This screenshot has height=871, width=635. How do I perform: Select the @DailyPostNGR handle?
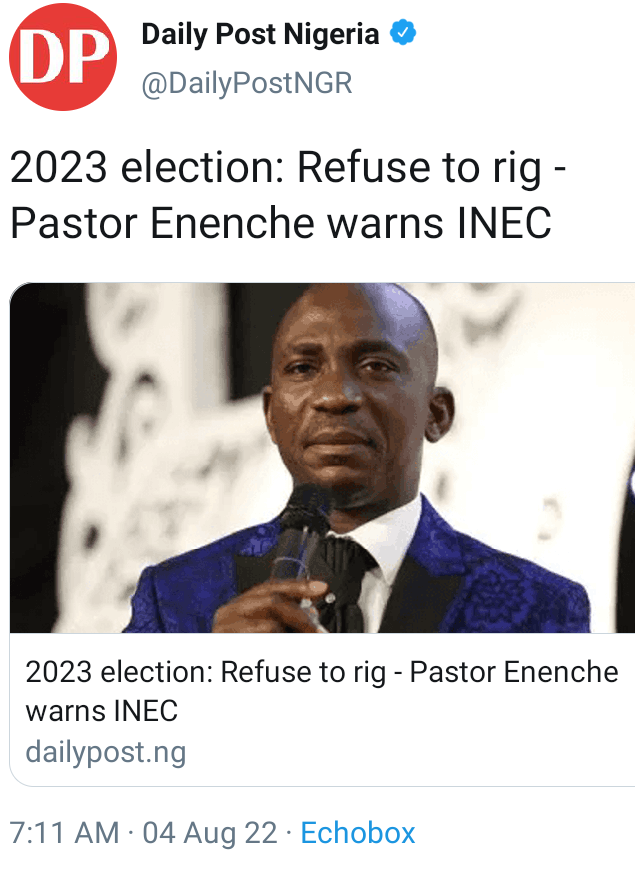[247, 83]
